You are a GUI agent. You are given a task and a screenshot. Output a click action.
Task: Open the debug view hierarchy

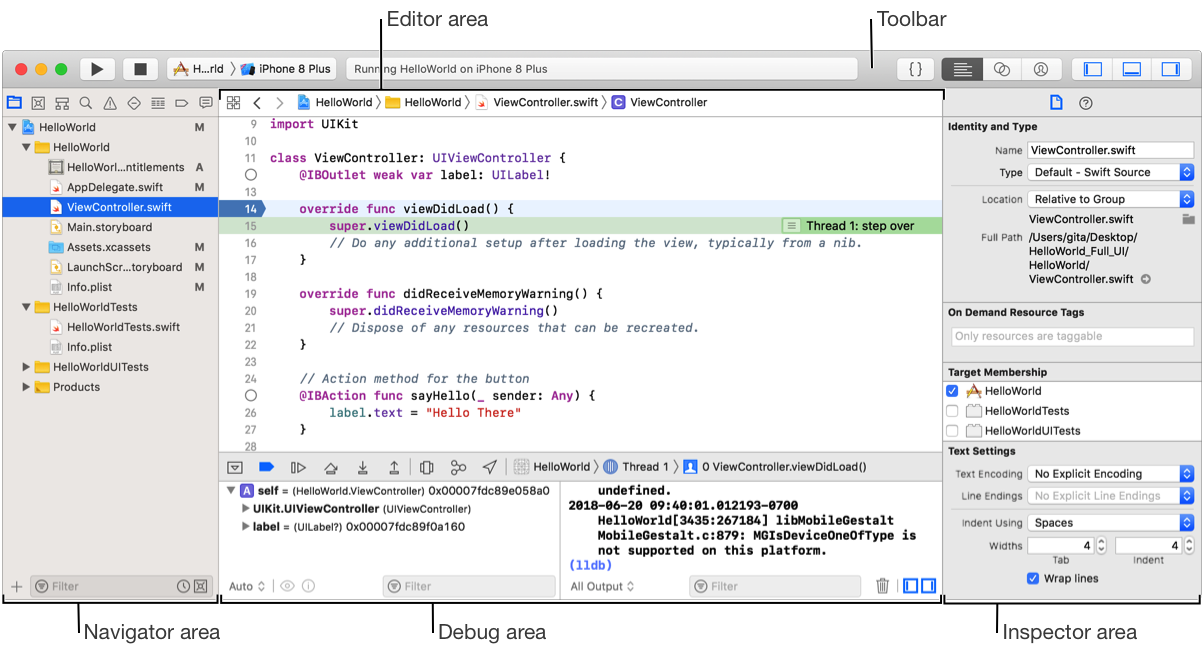click(427, 467)
